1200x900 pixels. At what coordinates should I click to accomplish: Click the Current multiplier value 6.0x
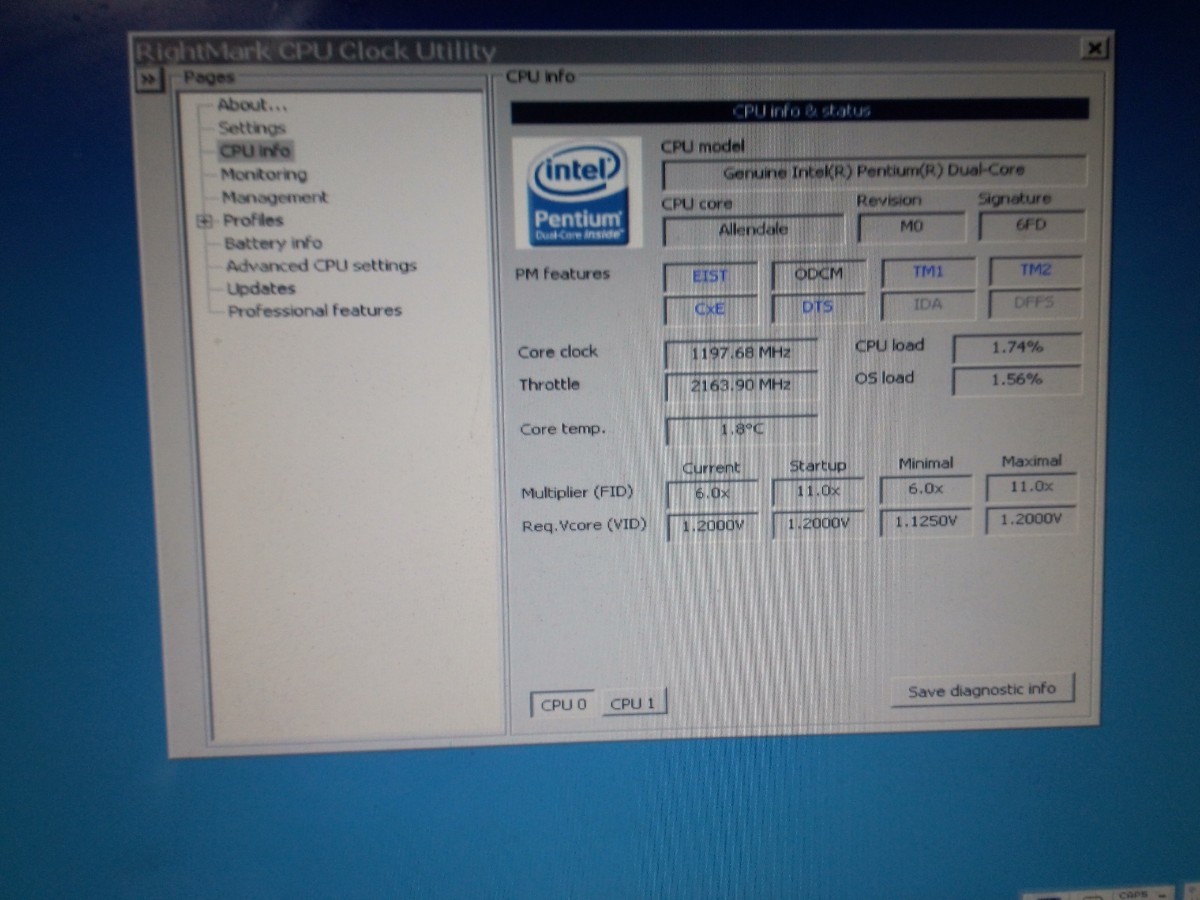click(712, 492)
